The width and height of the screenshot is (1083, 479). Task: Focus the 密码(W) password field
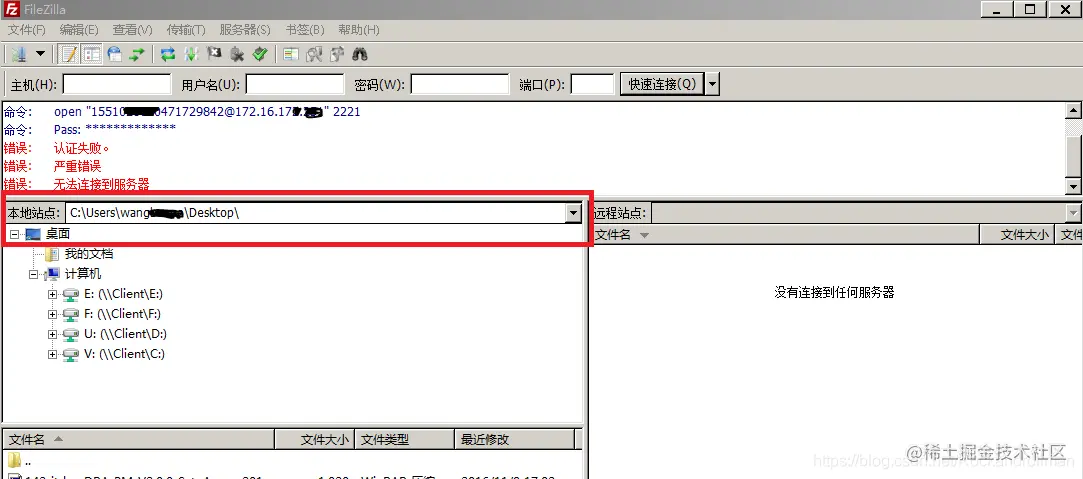pos(460,84)
